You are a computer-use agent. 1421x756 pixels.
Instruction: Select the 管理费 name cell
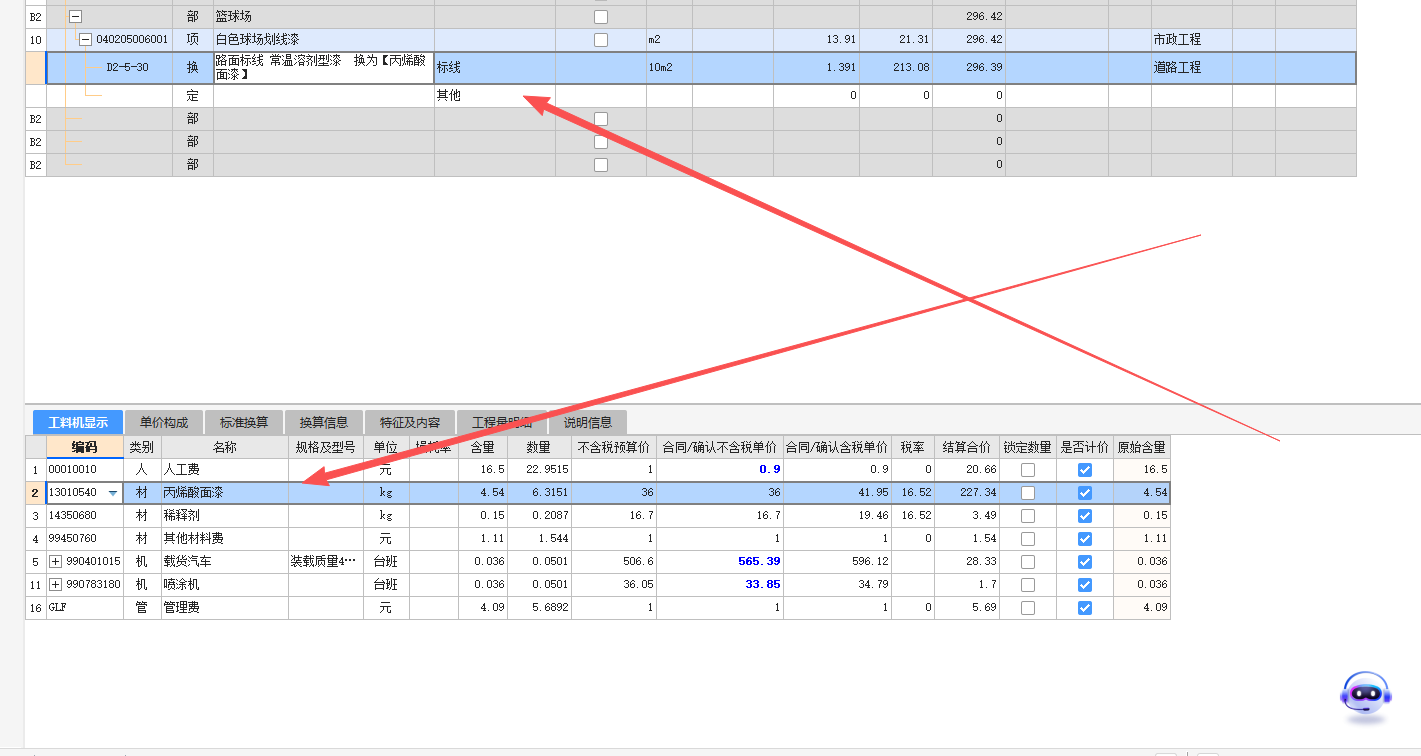pos(225,608)
